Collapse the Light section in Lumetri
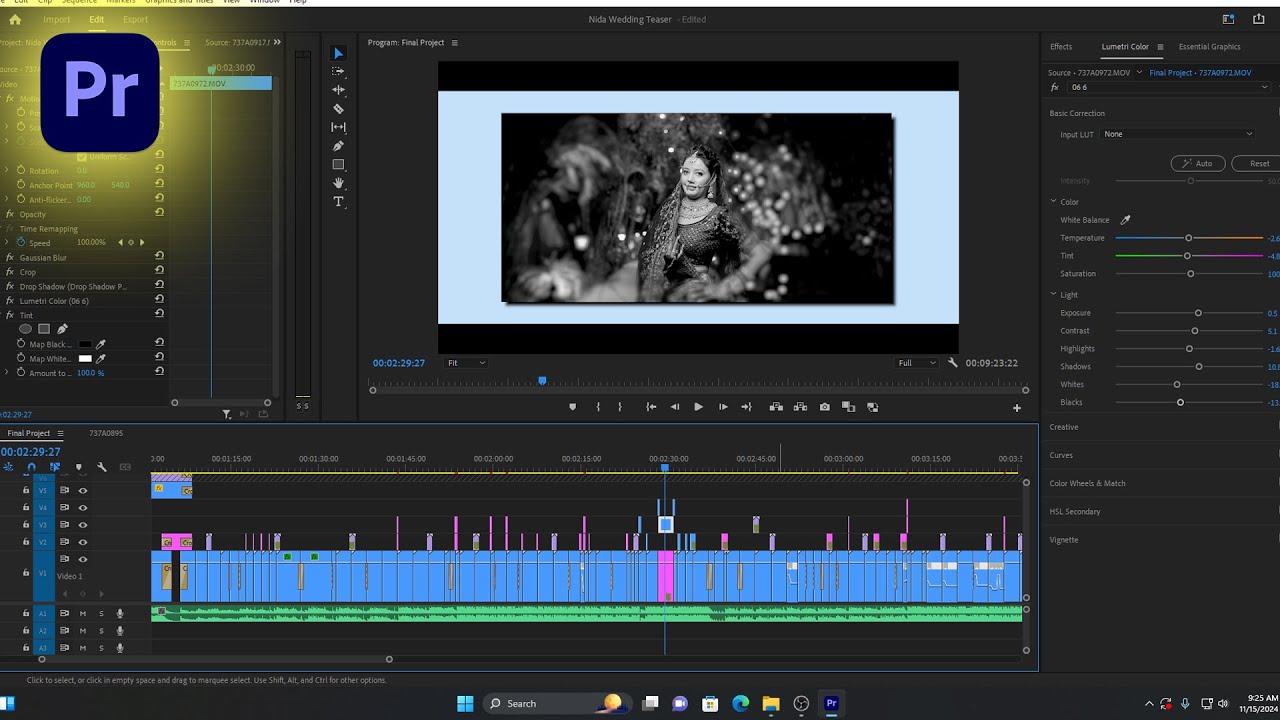 click(1054, 295)
